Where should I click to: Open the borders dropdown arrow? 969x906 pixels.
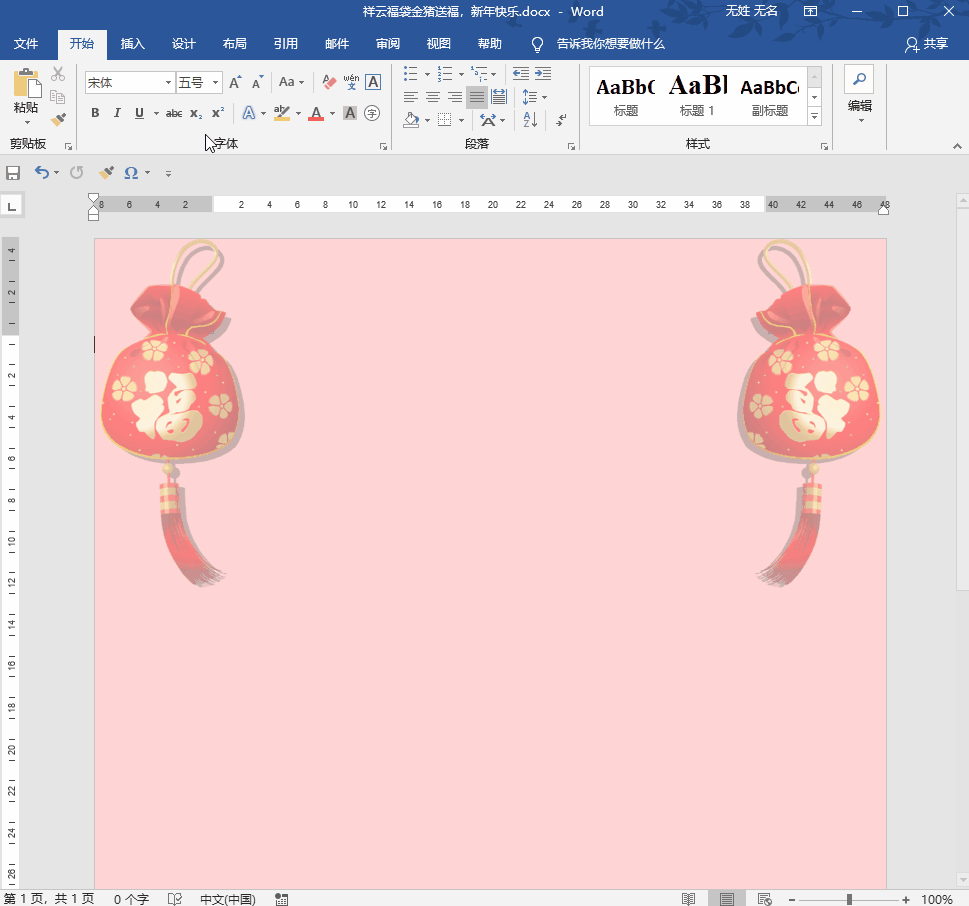pyautogui.click(x=461, y=120)
